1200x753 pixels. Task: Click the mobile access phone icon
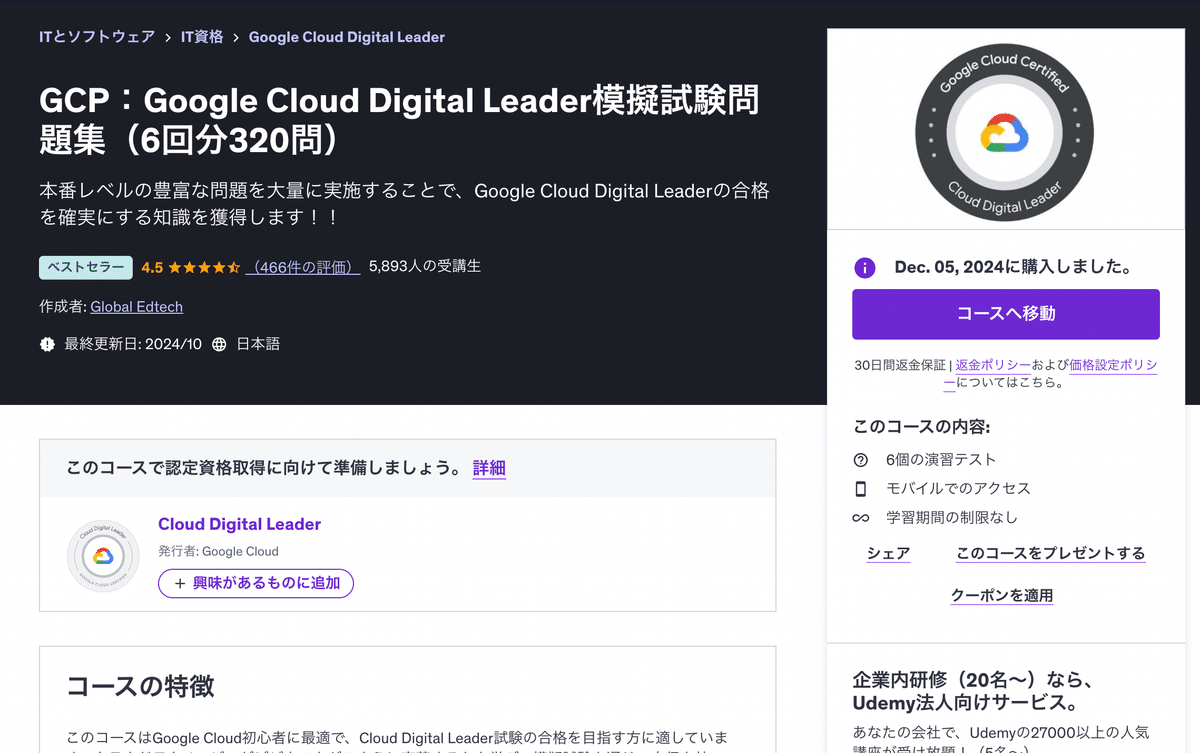click(x=860, y=489)
